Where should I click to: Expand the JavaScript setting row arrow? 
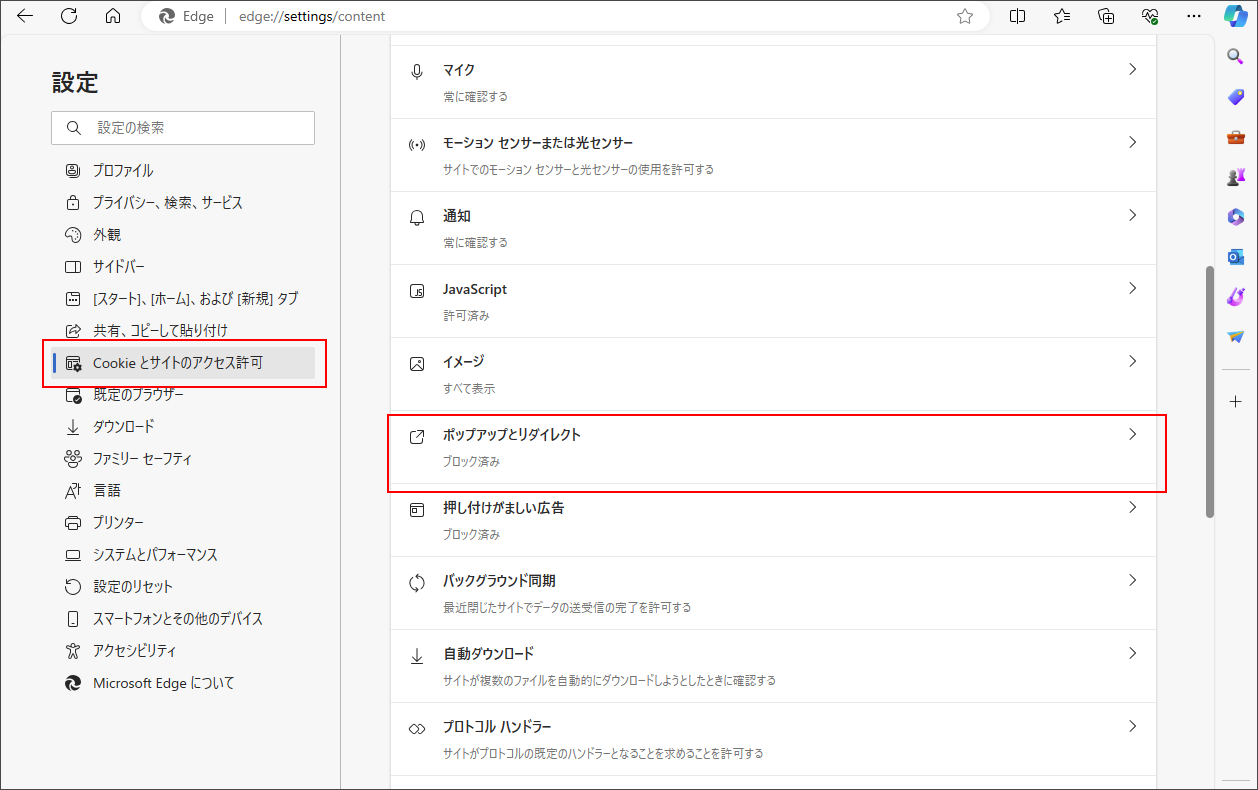(x=1132, y=289)
